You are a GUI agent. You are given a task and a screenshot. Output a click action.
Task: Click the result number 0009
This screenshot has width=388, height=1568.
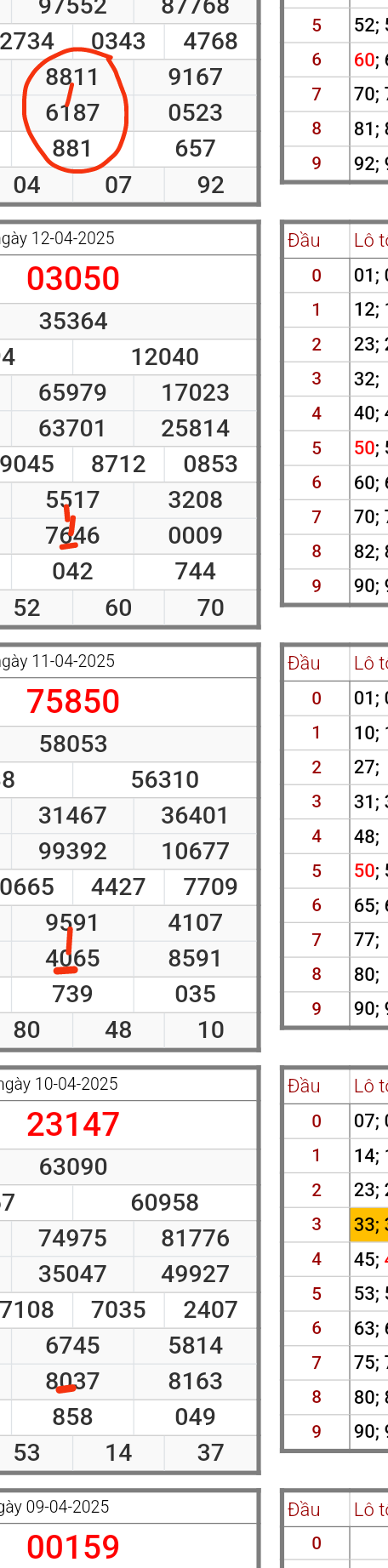(x=196, y=536)
